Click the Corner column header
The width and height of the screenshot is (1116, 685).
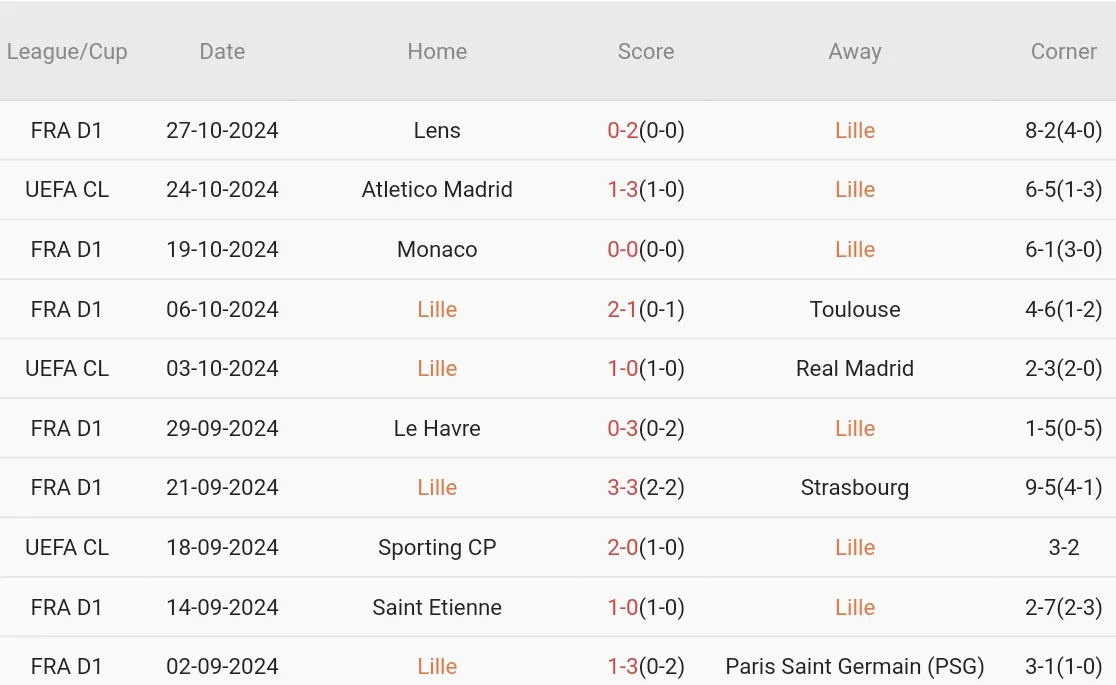(x=1063, y=51)
